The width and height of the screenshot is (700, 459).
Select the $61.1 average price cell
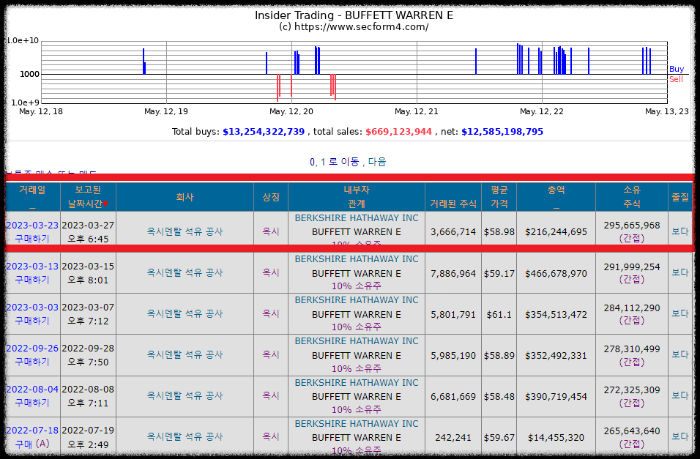pos(499,314)
